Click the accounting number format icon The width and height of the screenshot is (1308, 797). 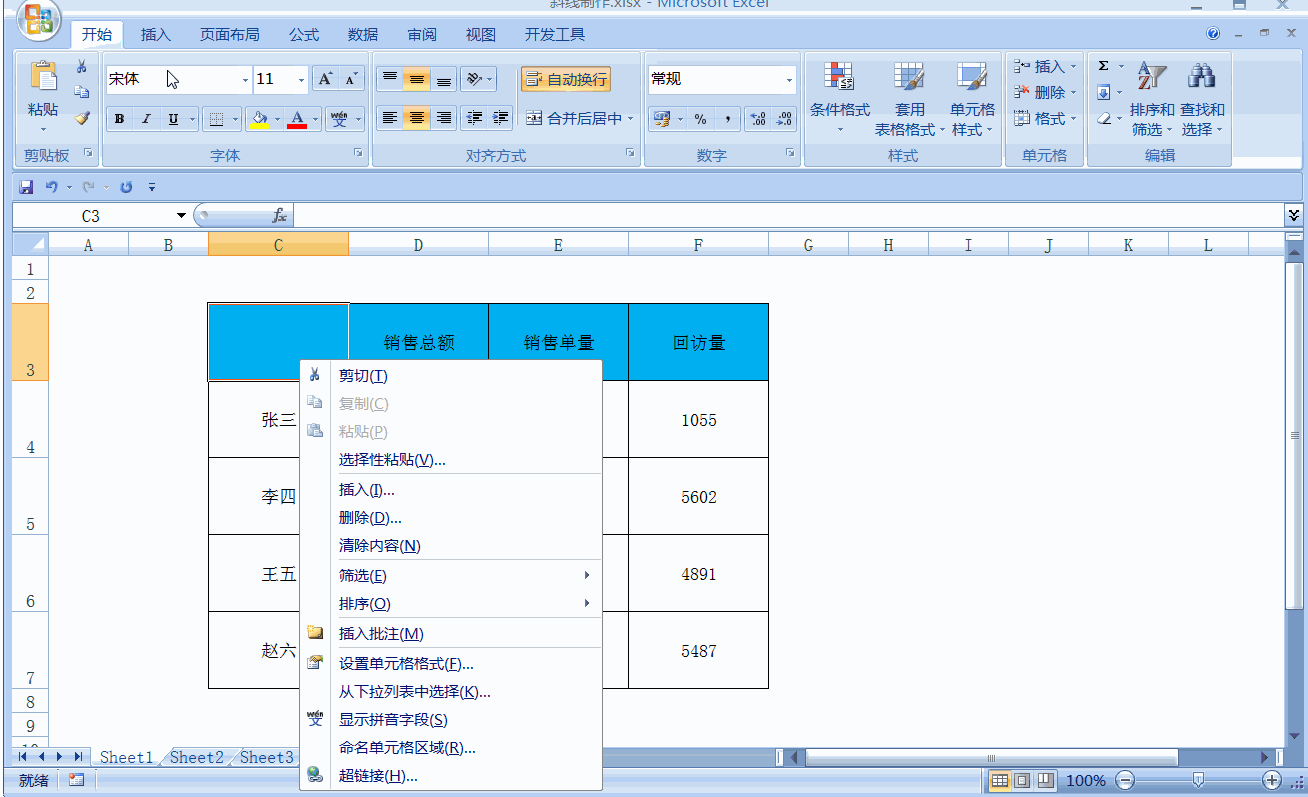tap(661, 119)
